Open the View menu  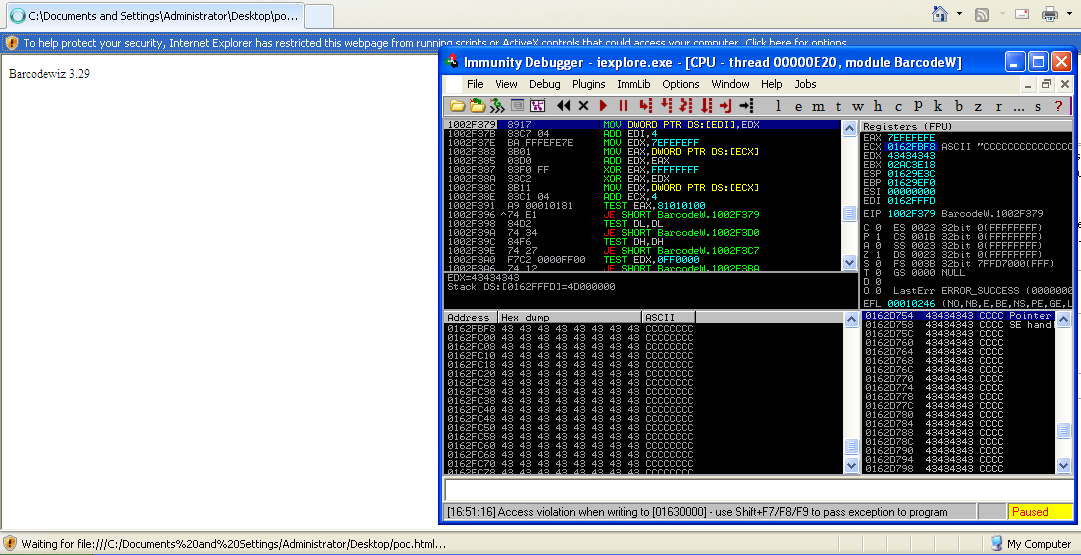tap(506, 84)
